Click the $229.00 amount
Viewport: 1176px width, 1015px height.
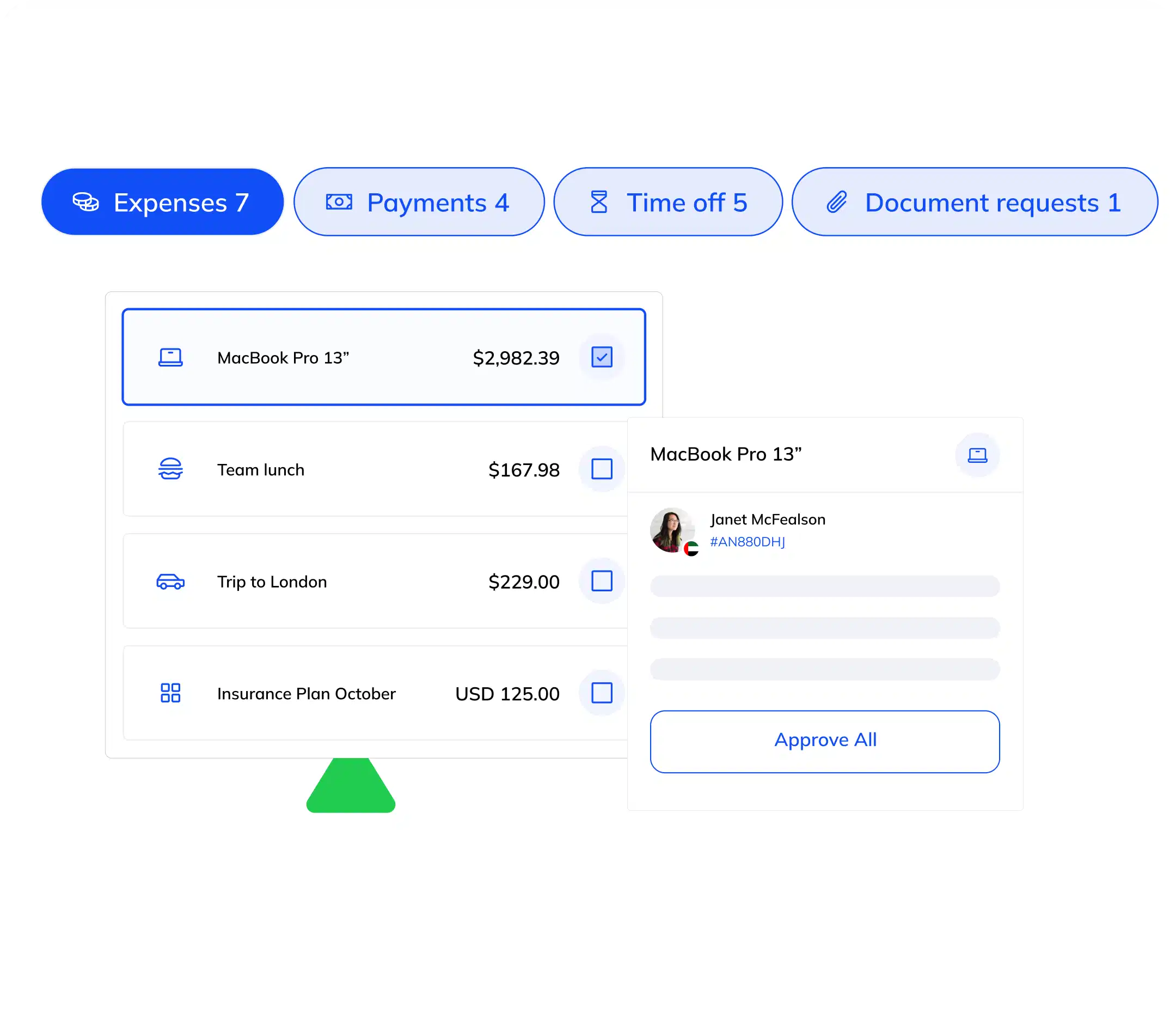coord(524,582)
